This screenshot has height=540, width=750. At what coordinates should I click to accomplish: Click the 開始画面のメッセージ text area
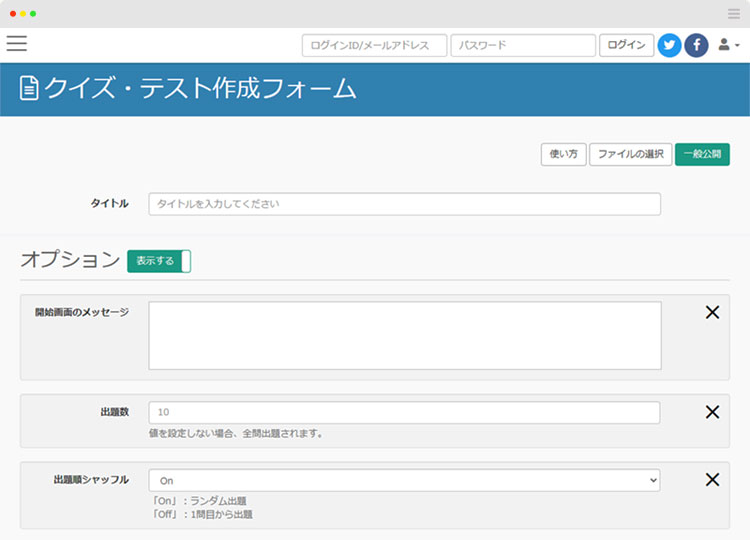point(404,336)
